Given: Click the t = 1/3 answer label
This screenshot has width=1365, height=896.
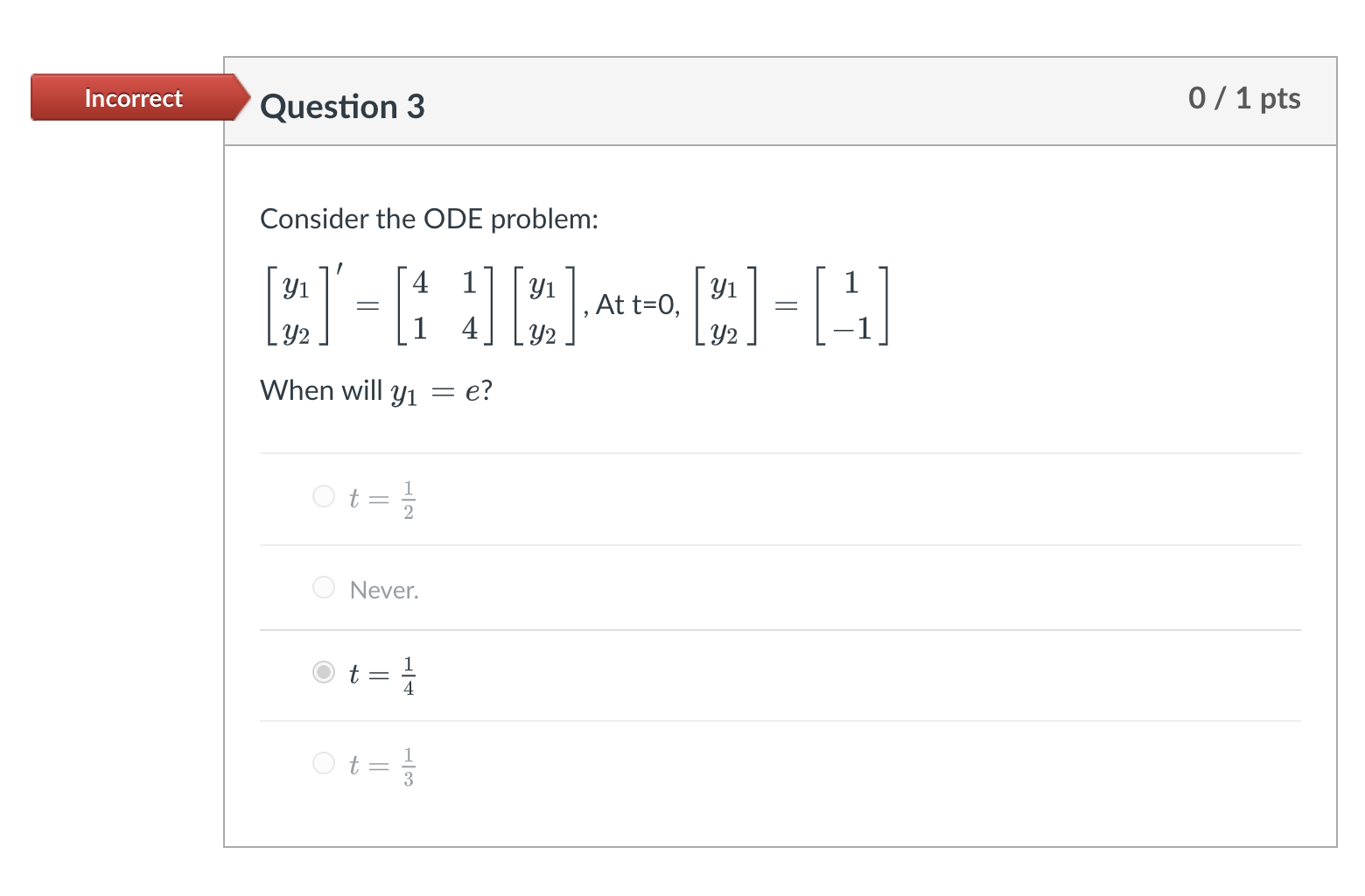Looking at the screenshot, I should (x=381, y=765).
